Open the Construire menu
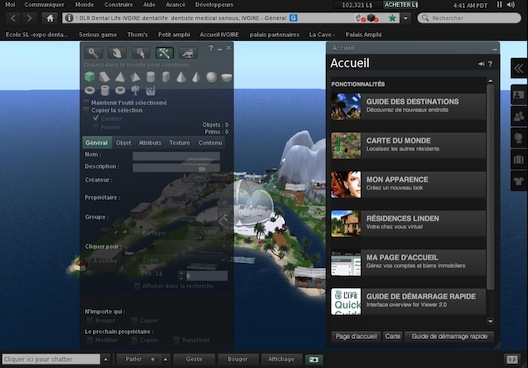This screenshot has width=528, height=368. point(119,5)
